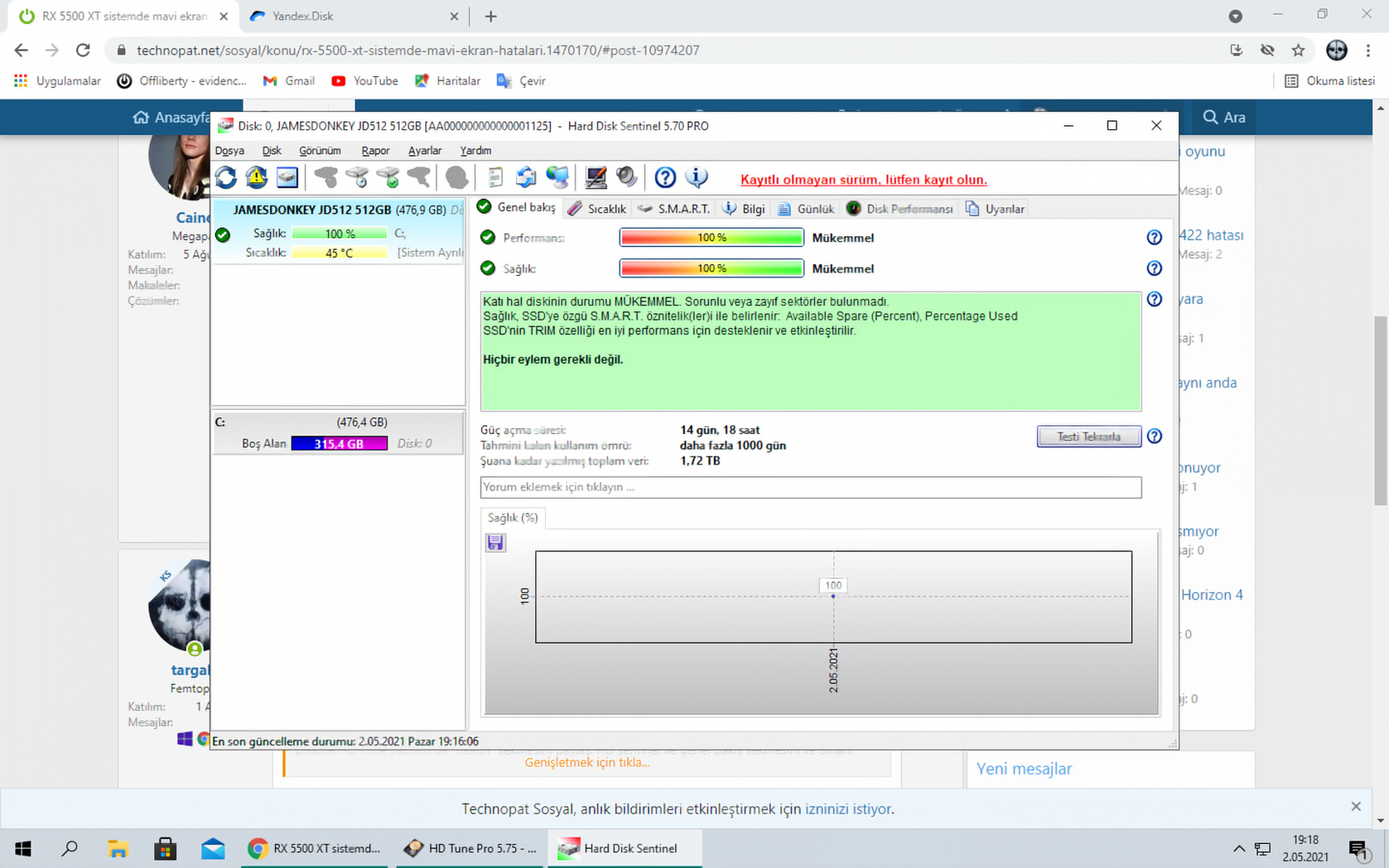Viewport: 1389px width, 868px height.
Task: Open the Yardım menu
Action: pyautogui.click(x=476, y=150)
